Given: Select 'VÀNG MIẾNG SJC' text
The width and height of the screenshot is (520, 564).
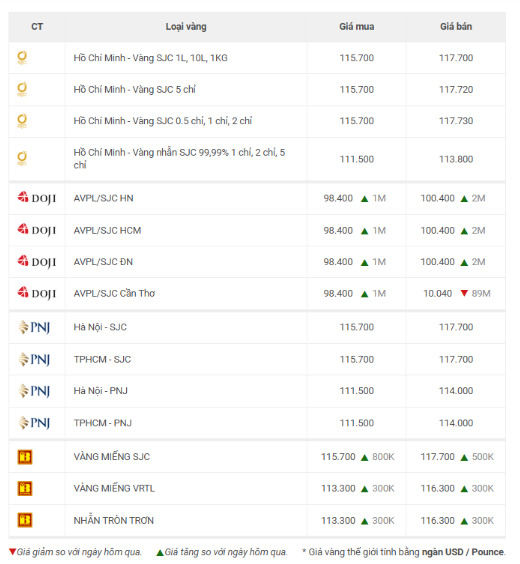Looking at the screenshot, I should click(x=112, y=456).
